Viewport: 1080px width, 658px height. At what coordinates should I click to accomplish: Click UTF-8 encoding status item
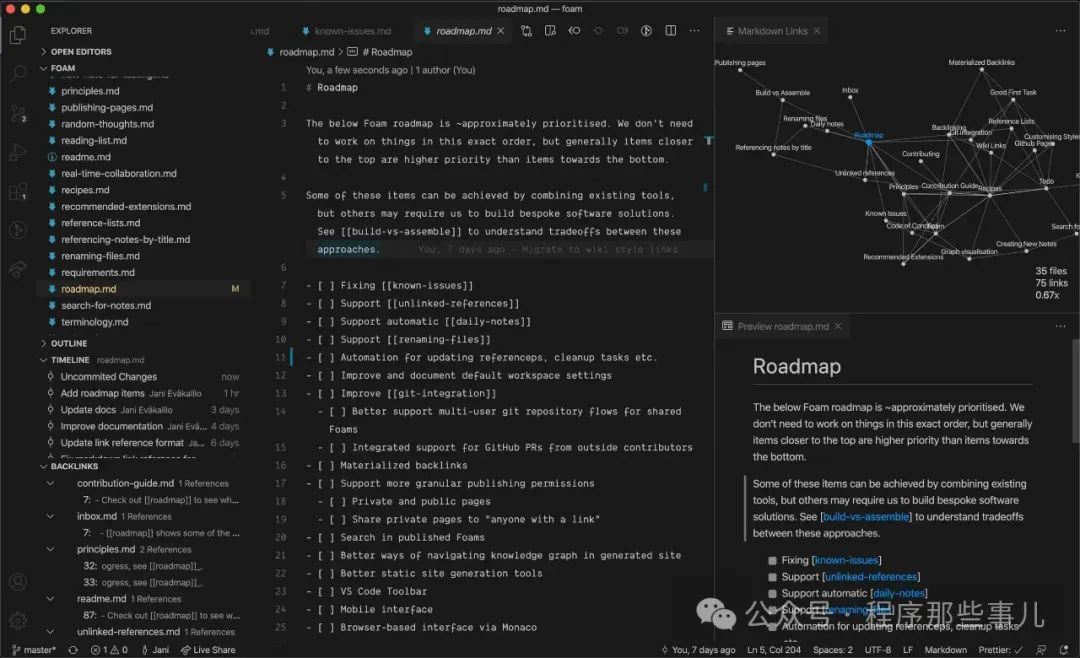click(878, 650)
